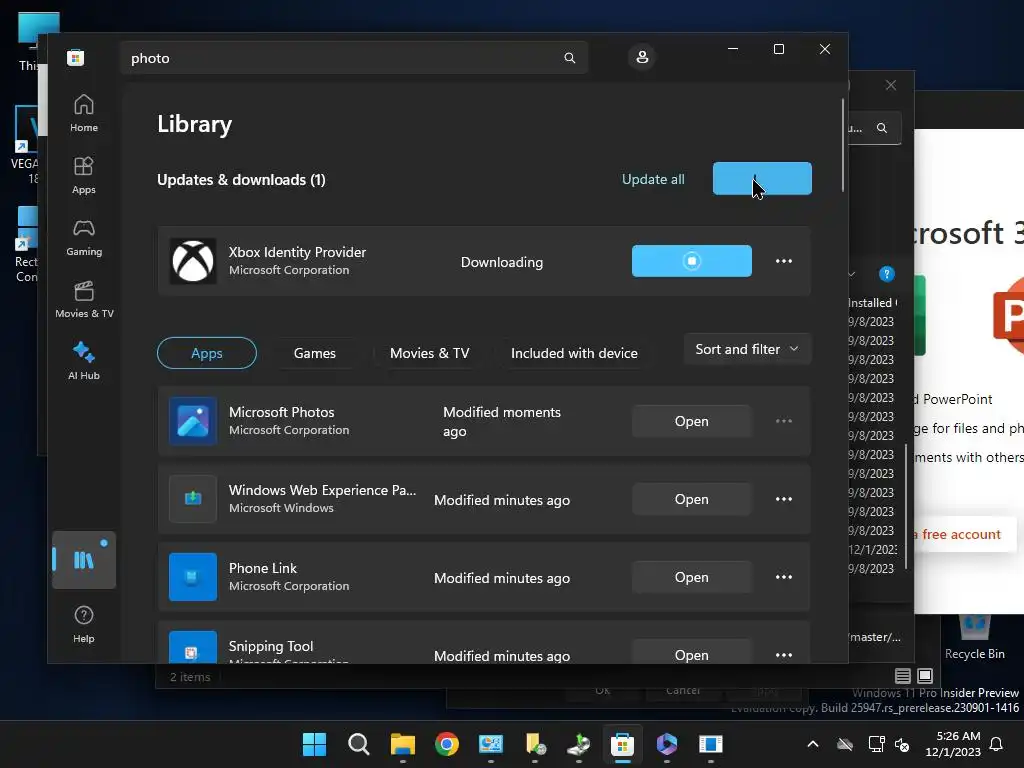Open more options for Xbox Identity Provider
Viewport: 1024px width, 768px height.
tap(784, 261)
